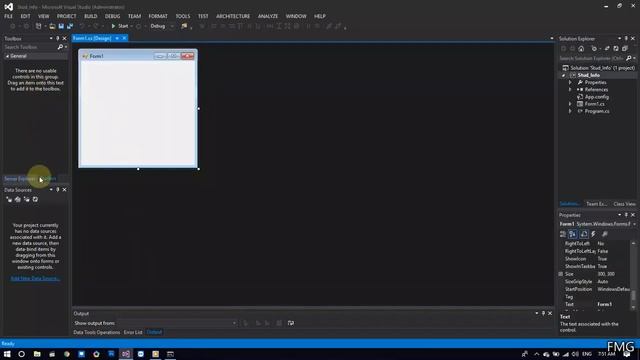Expand the References node in Solution Explorer
640x360 pixels.
click(x=570, y=90)
